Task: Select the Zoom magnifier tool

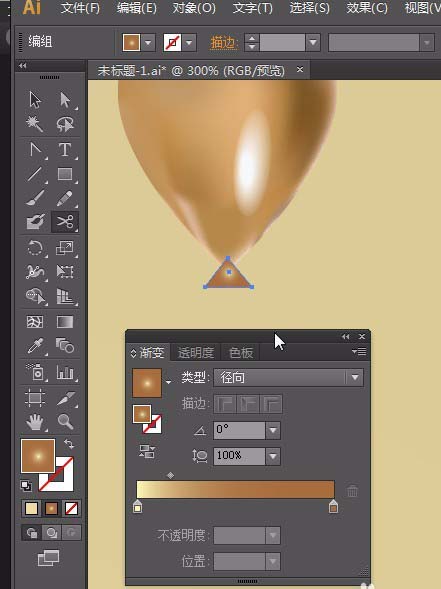Action: click(x=65, y=422)
